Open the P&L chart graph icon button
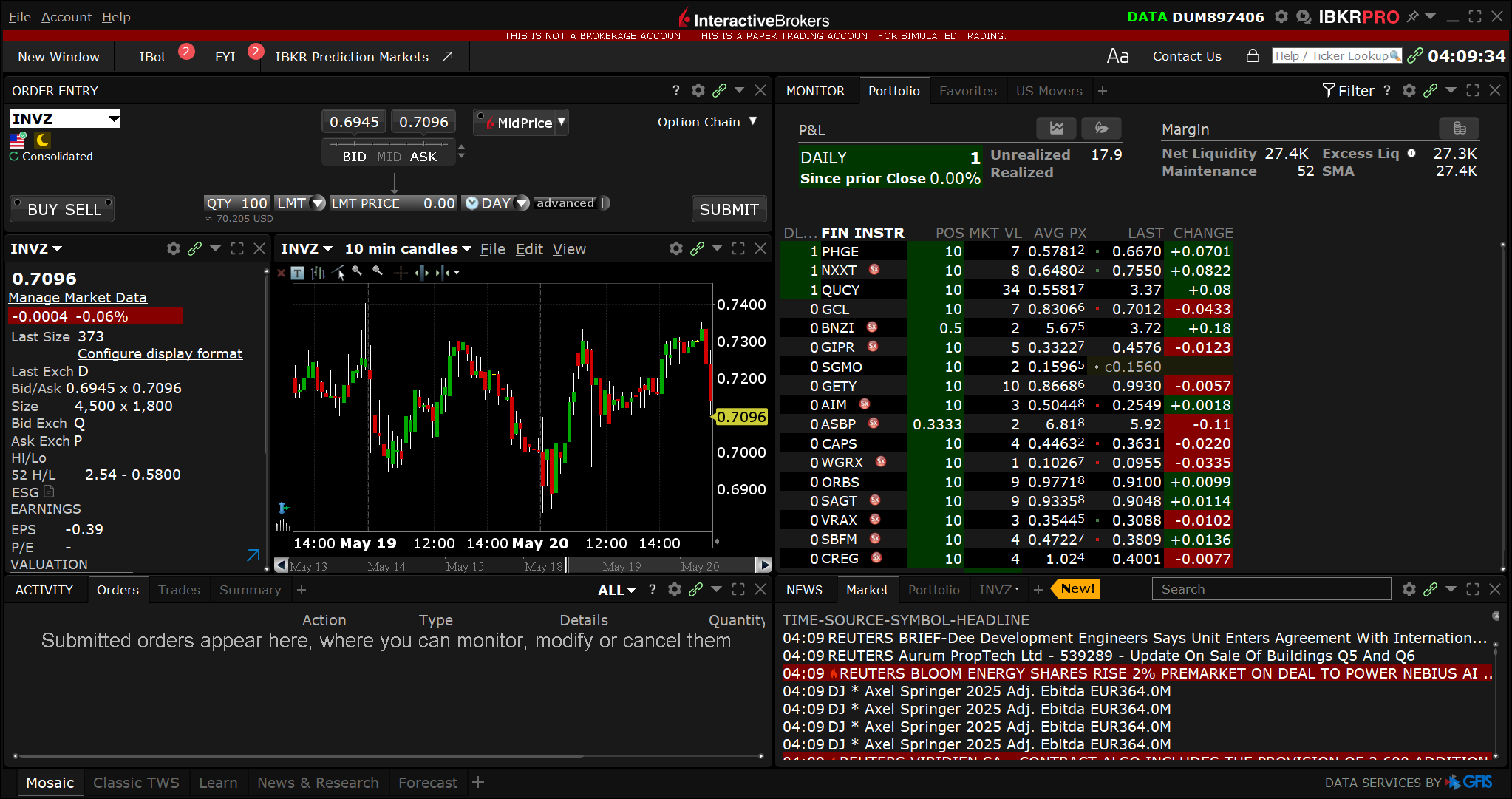Viewport: 1512px width, 799px height. (1057, 129)
